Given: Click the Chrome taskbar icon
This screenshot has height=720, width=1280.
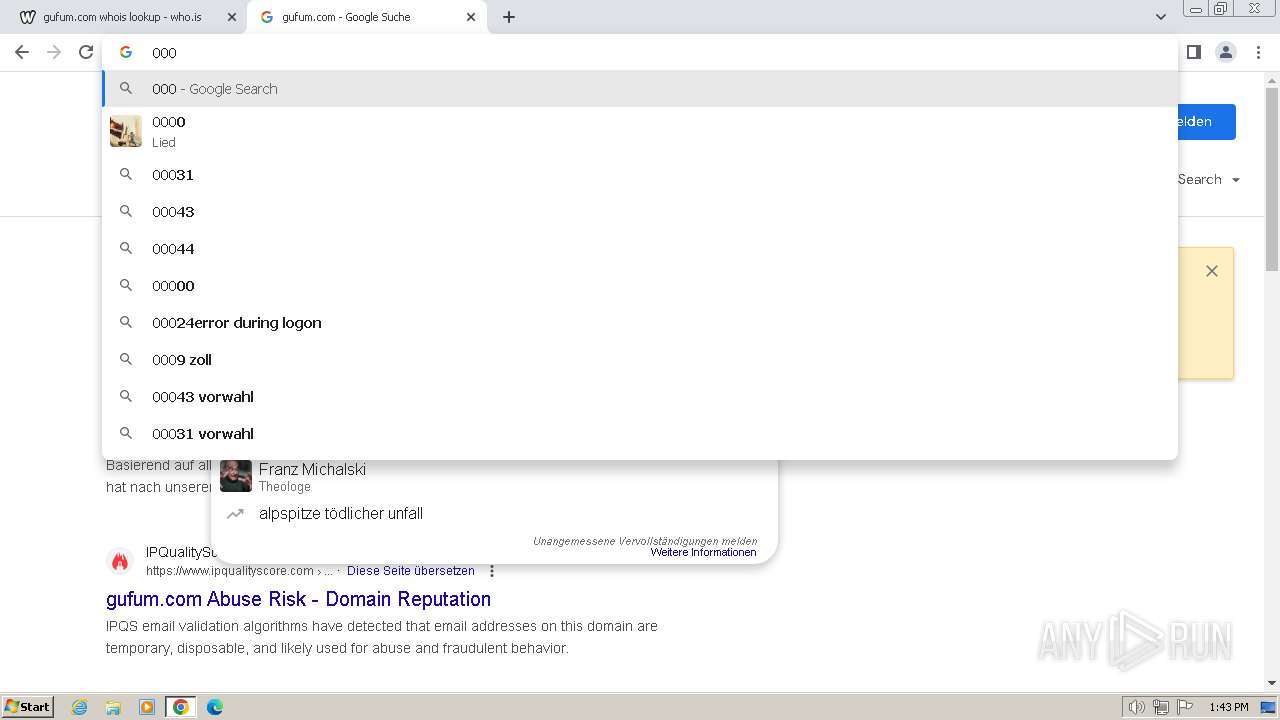Looking at the screenshot, I should tap(181, 707).
